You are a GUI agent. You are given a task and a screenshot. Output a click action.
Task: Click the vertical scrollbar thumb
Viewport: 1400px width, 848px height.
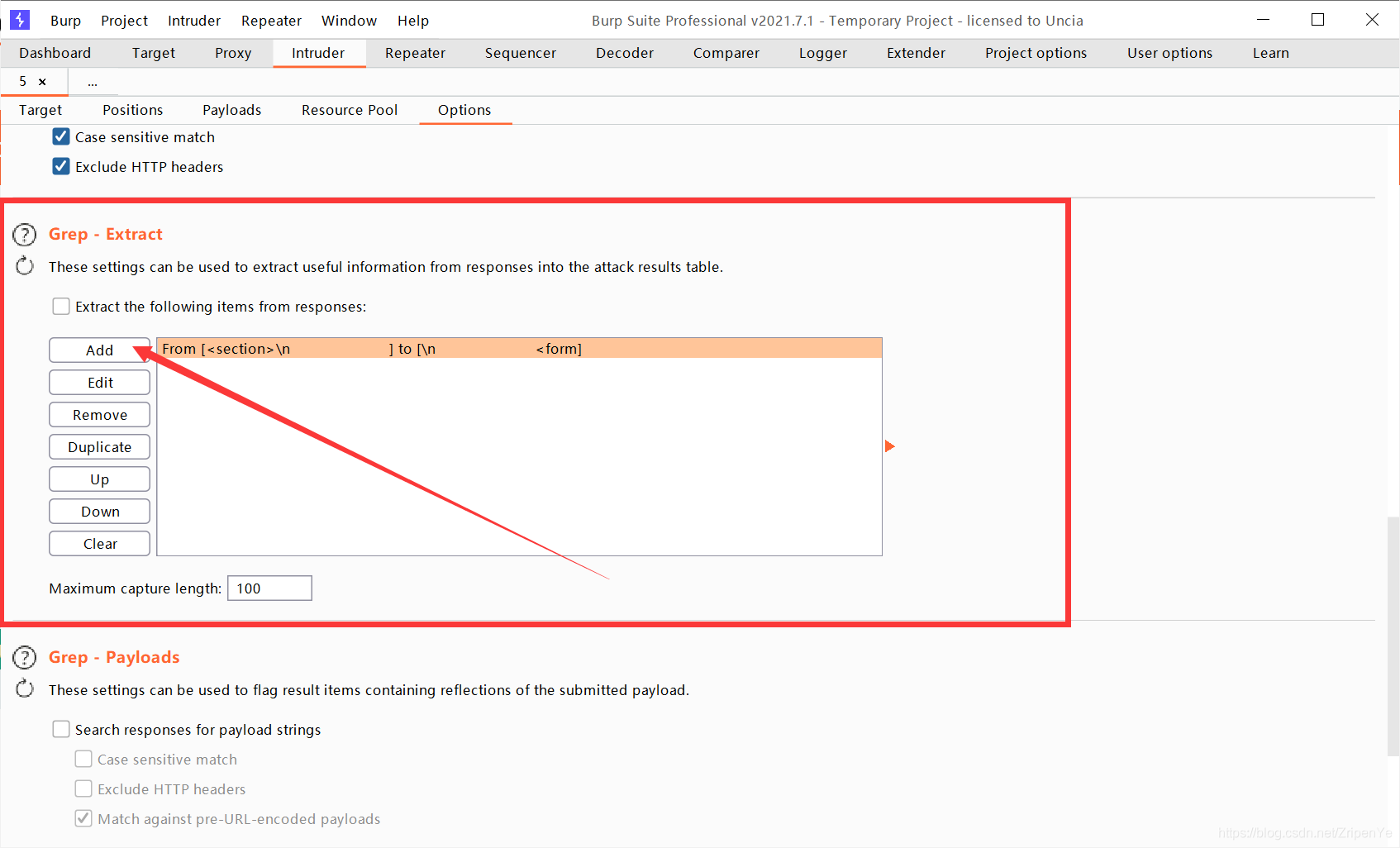1393,636
